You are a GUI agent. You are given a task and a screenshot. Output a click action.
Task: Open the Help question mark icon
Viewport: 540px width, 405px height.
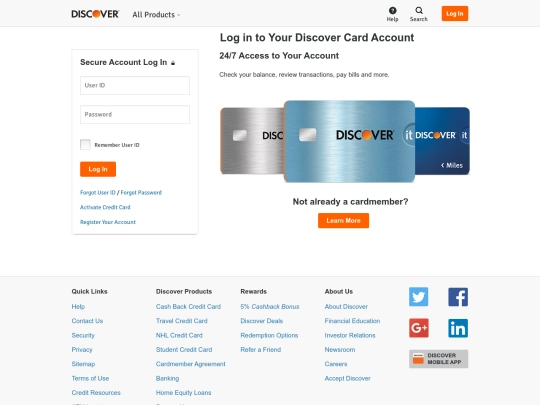(x=392, y=10)
